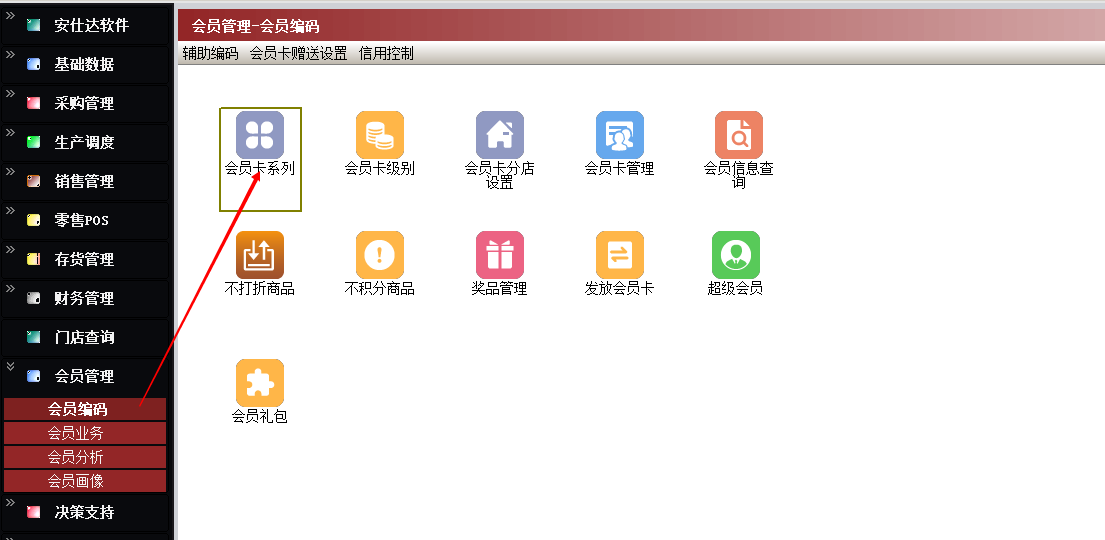Screen dimensions: 1105x540
Task: Open the 超级会员 green icon
Action: [x=736, y=254]
